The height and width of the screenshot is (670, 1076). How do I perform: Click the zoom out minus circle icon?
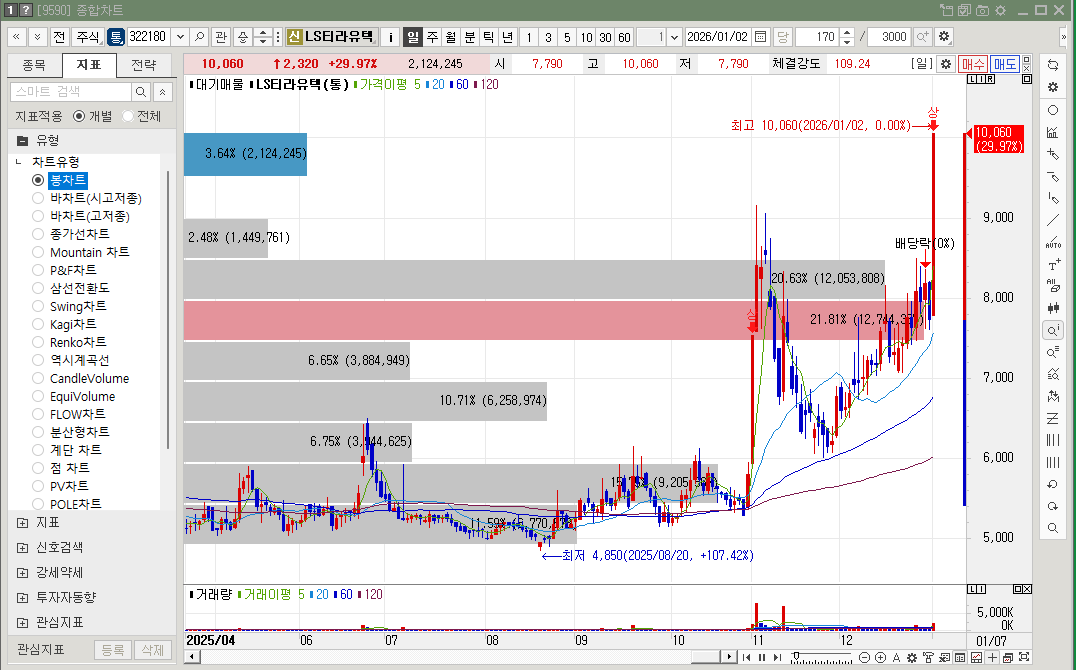(x=865, y=658)
